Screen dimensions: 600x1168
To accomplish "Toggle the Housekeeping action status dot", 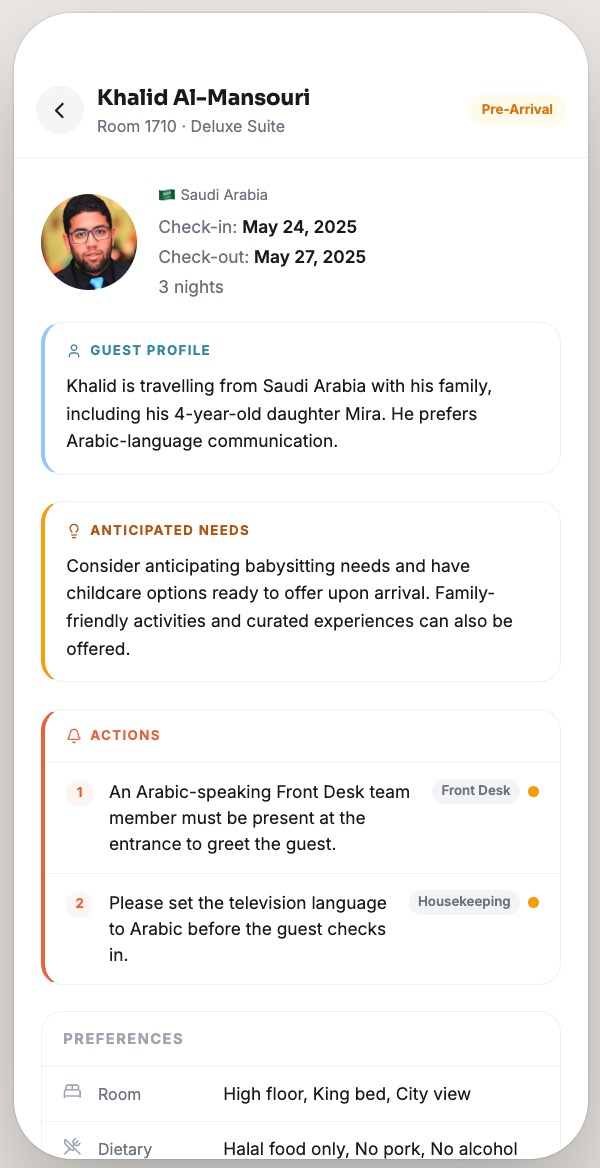I will tap(533, 902).
